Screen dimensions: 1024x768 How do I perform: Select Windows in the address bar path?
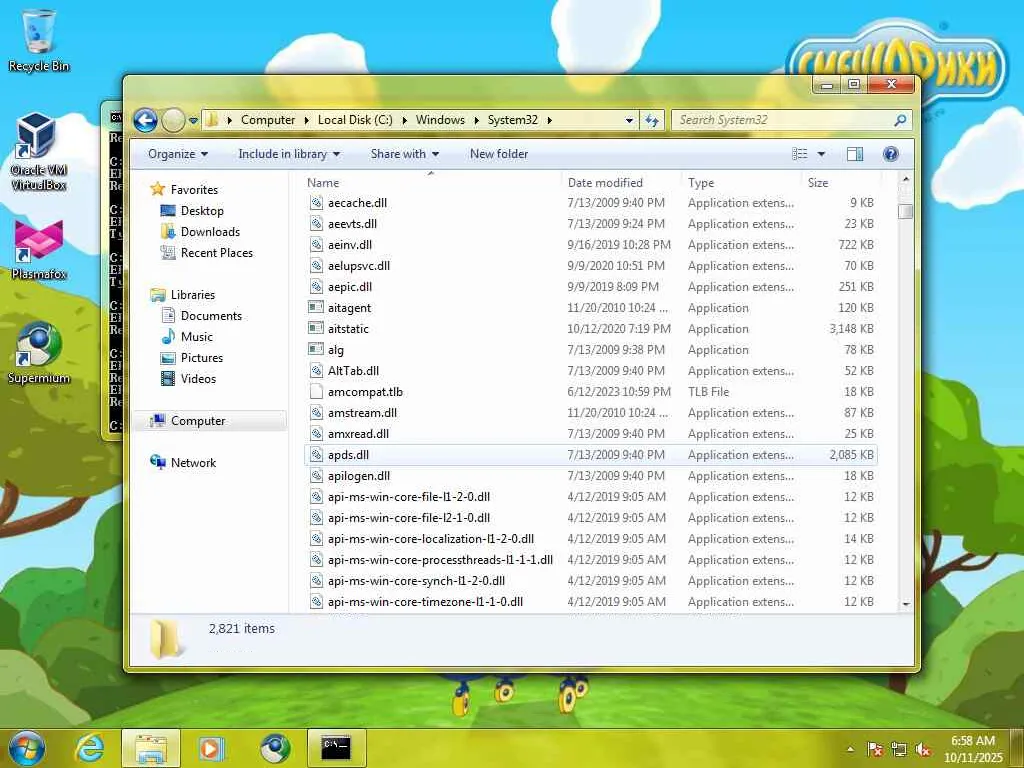[440, 120]
